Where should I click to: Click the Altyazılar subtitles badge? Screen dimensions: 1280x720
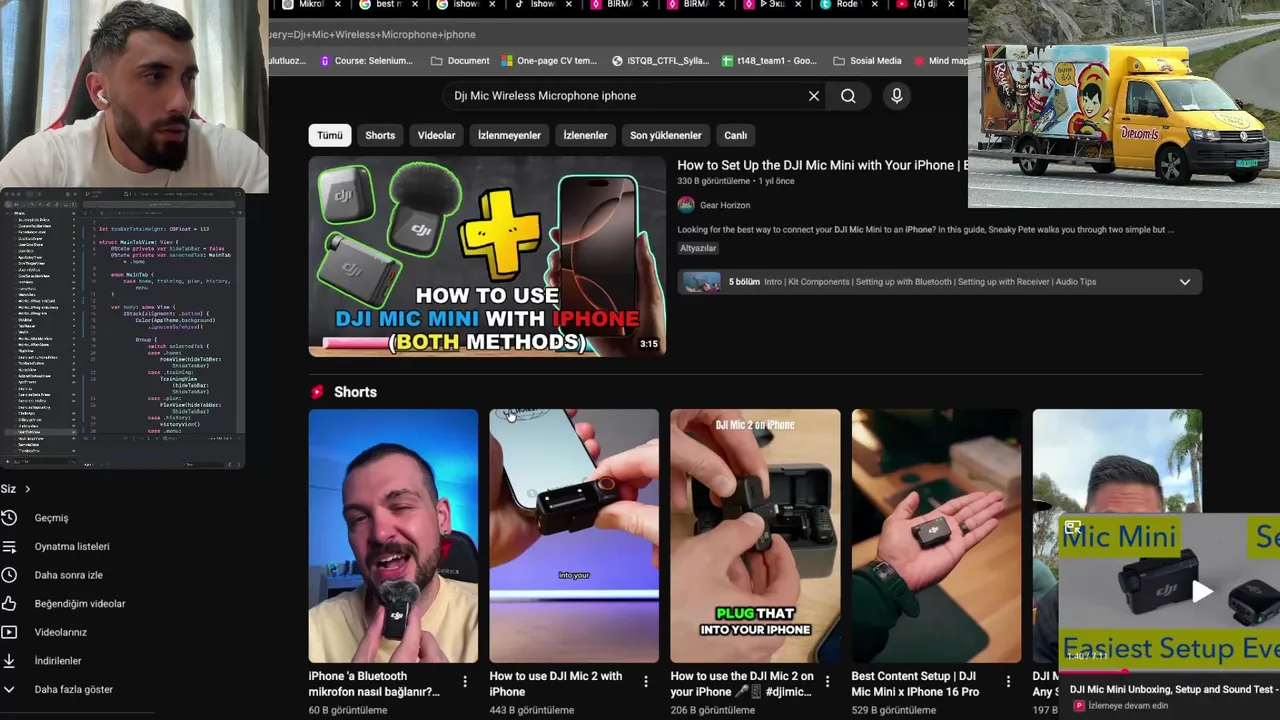click(x=698, y=248)
